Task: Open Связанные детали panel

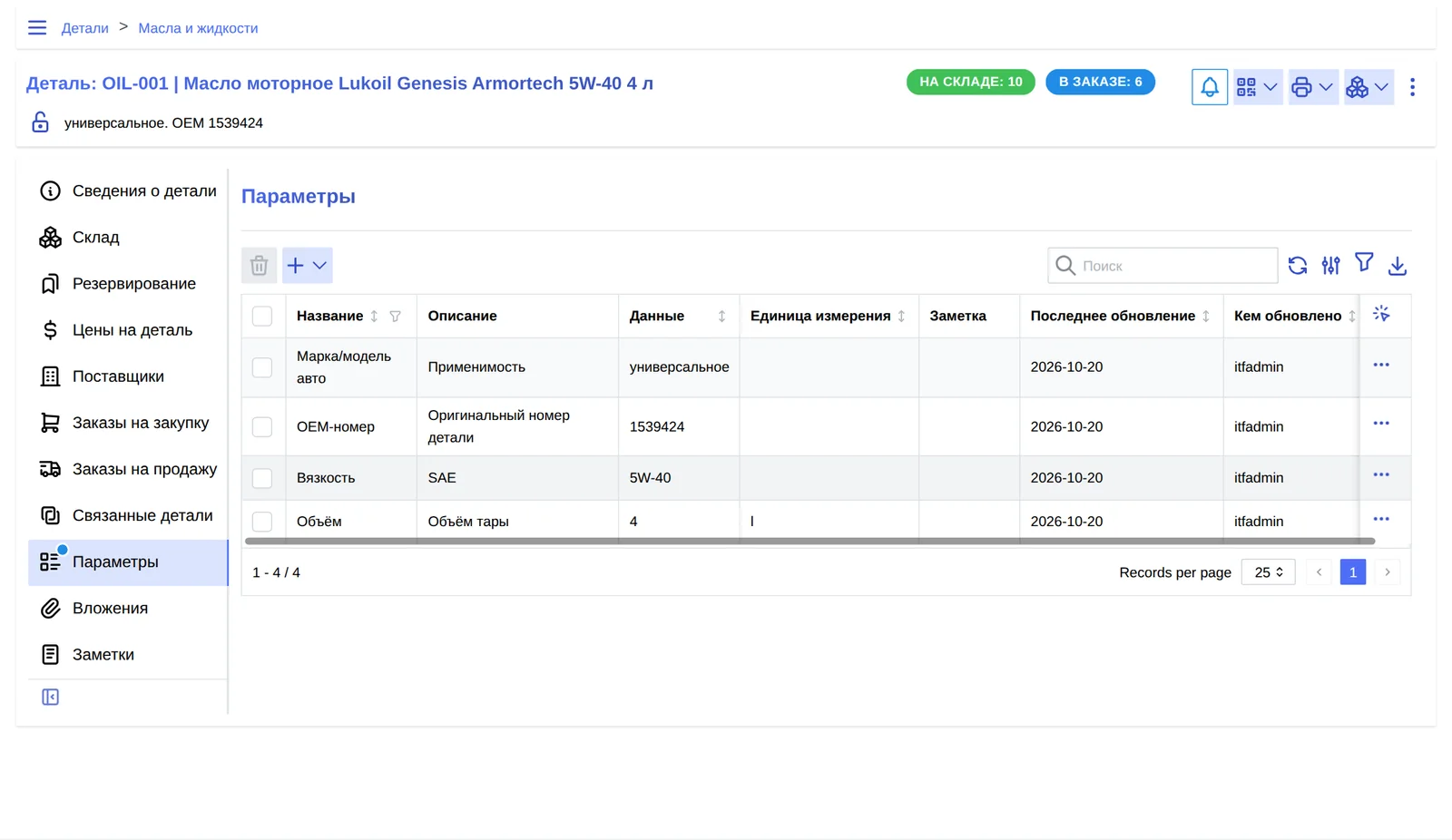Action: [128, 515]
